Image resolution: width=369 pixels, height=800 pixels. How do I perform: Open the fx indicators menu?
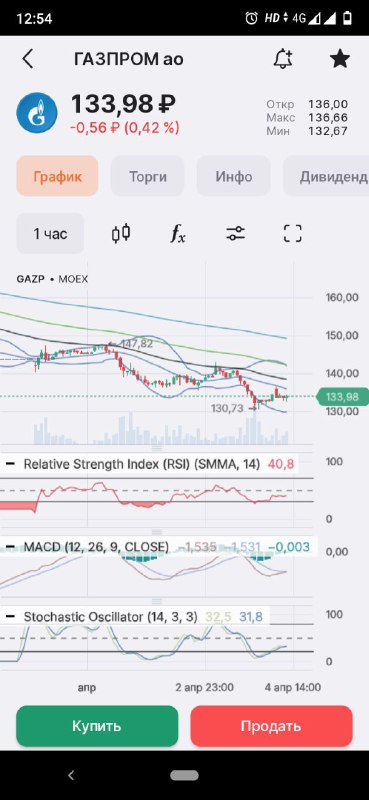coord(178,234)
